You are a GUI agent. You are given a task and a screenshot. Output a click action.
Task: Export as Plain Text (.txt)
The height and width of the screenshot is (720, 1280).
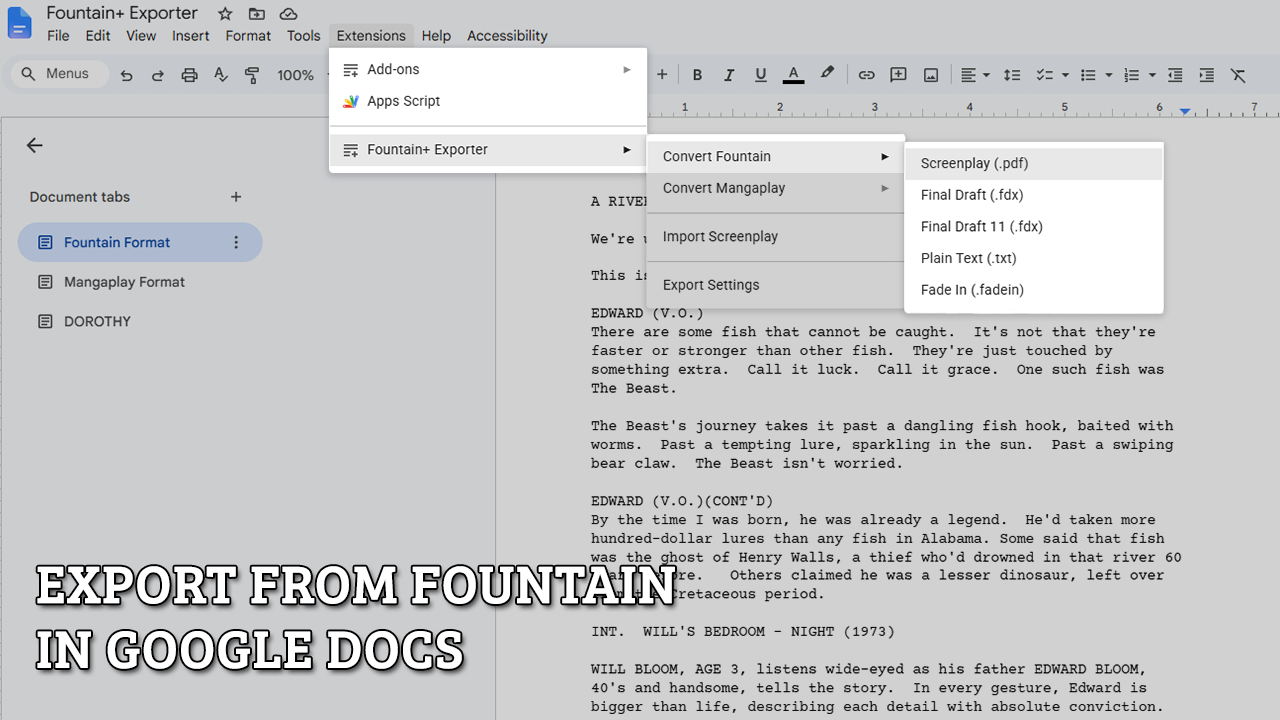click(1034, 258)
